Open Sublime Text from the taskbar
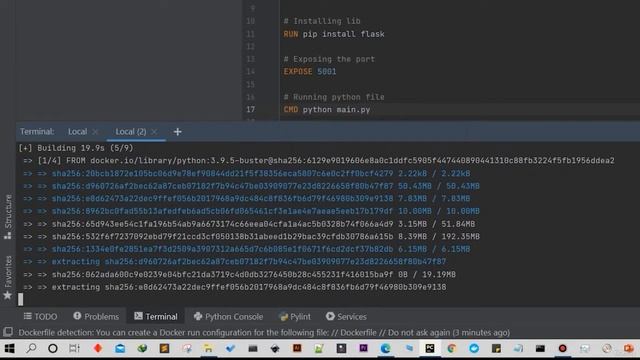Screen dimensions: 640x360 pos(164,349)
